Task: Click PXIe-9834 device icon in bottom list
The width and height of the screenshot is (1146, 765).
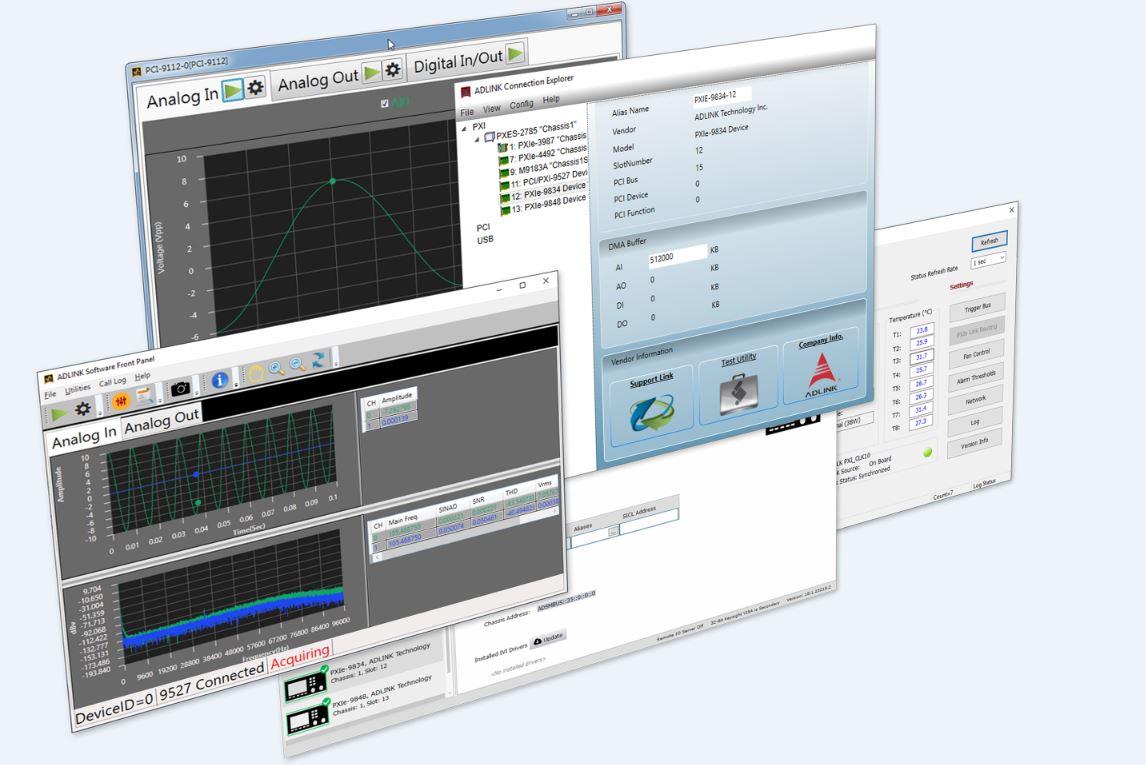Action: point(306,685)
